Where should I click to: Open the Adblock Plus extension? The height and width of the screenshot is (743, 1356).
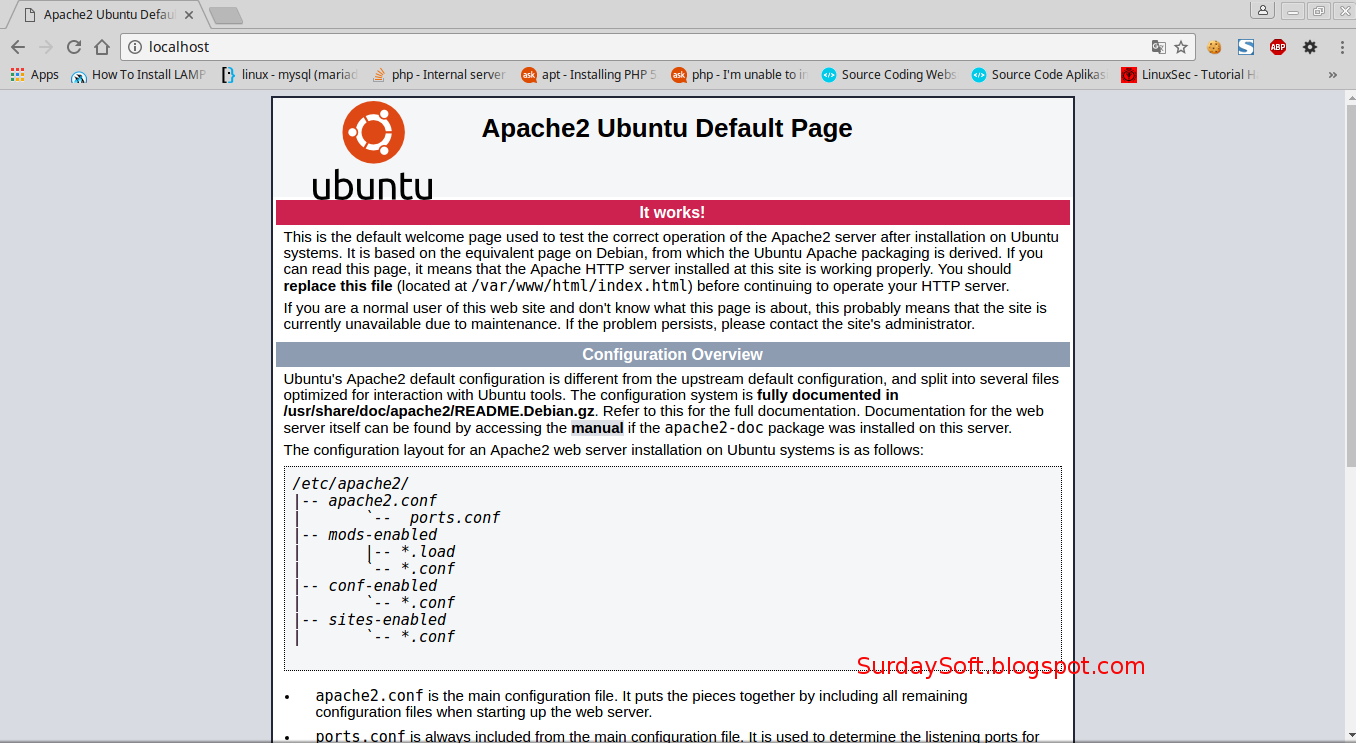click(1278, 47)
